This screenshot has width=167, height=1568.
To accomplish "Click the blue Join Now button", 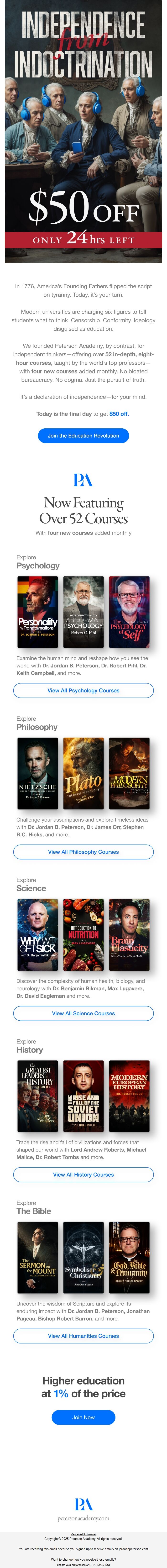I will pyautogui.click(x=83, y=1417).
